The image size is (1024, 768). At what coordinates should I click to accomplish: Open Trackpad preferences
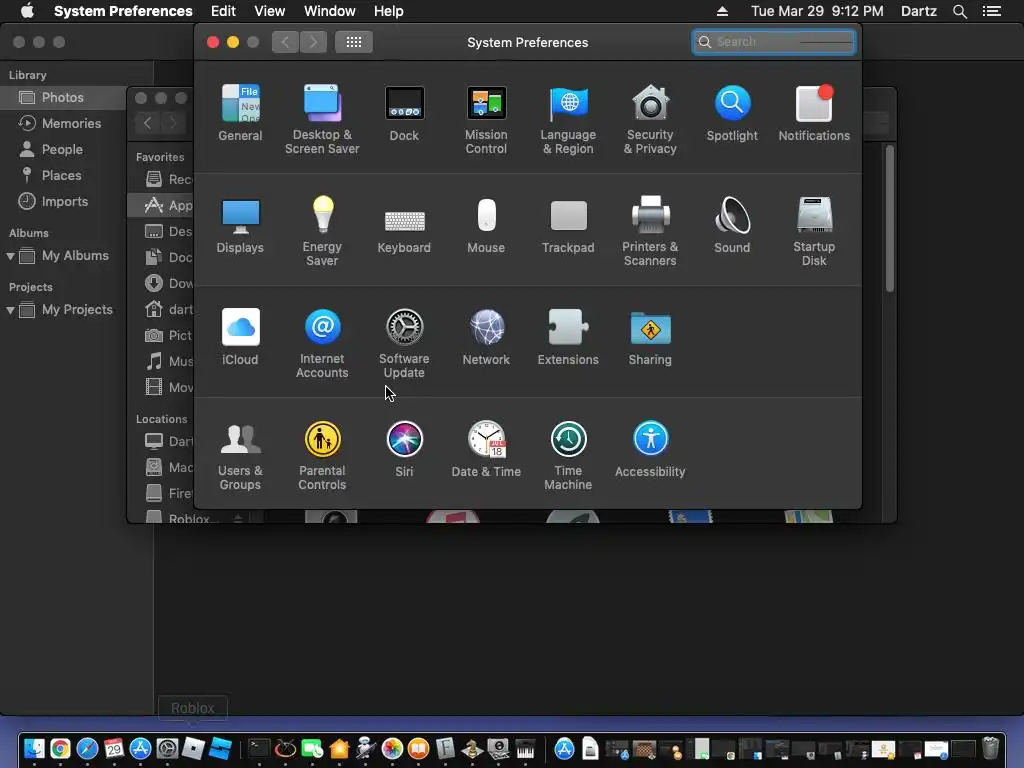[568, 225]
